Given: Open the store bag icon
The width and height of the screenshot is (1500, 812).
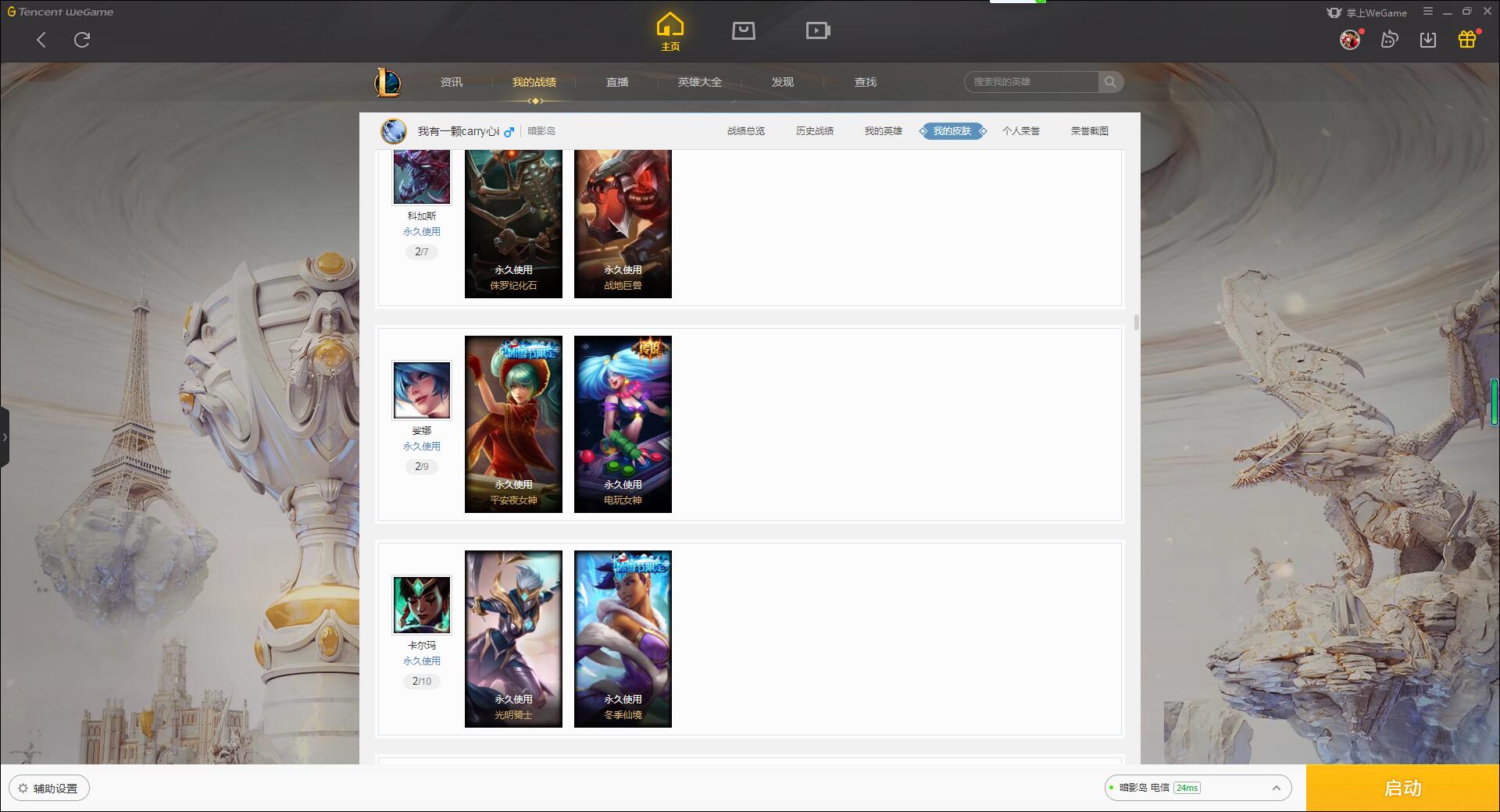Looking at the screenshot, I should 744,31.
